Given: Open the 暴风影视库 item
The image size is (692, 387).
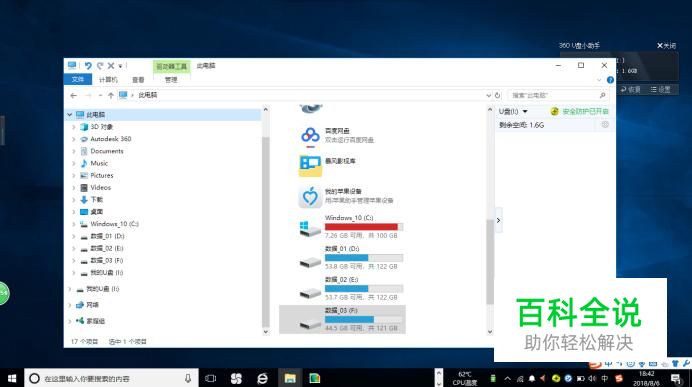Looking at the screenshot, I should tap(327, 165).
